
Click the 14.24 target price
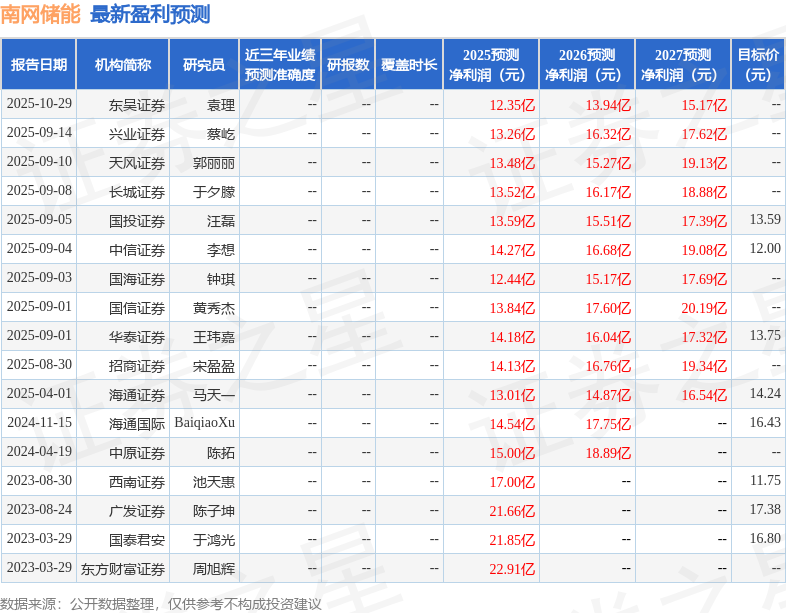coord(765,393)
